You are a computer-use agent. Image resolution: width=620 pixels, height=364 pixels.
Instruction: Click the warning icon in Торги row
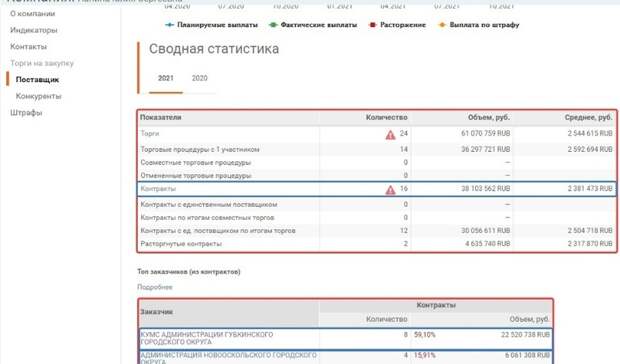[390, 135]
